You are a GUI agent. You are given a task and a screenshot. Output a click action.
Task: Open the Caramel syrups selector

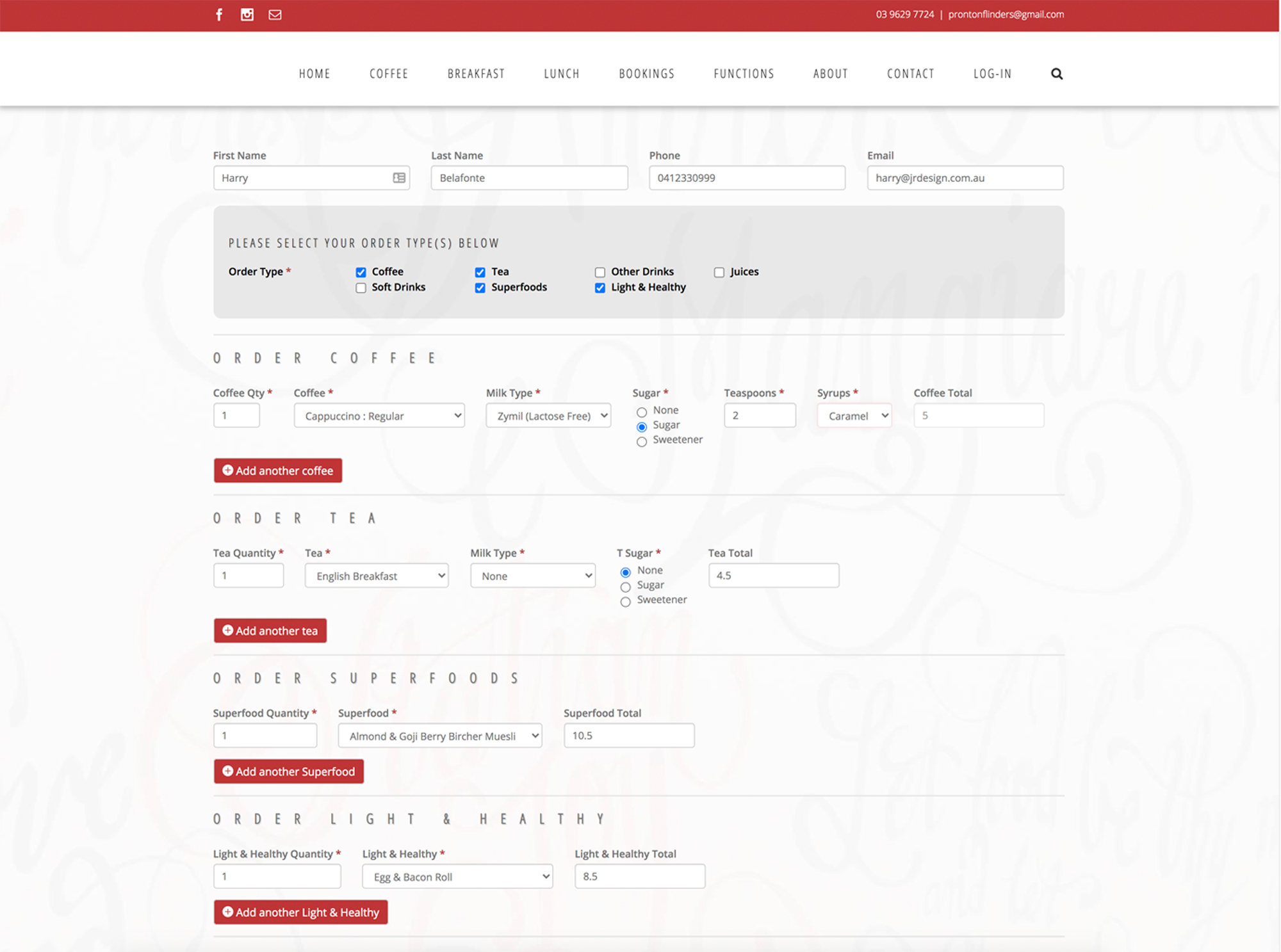tap(854, 415)
